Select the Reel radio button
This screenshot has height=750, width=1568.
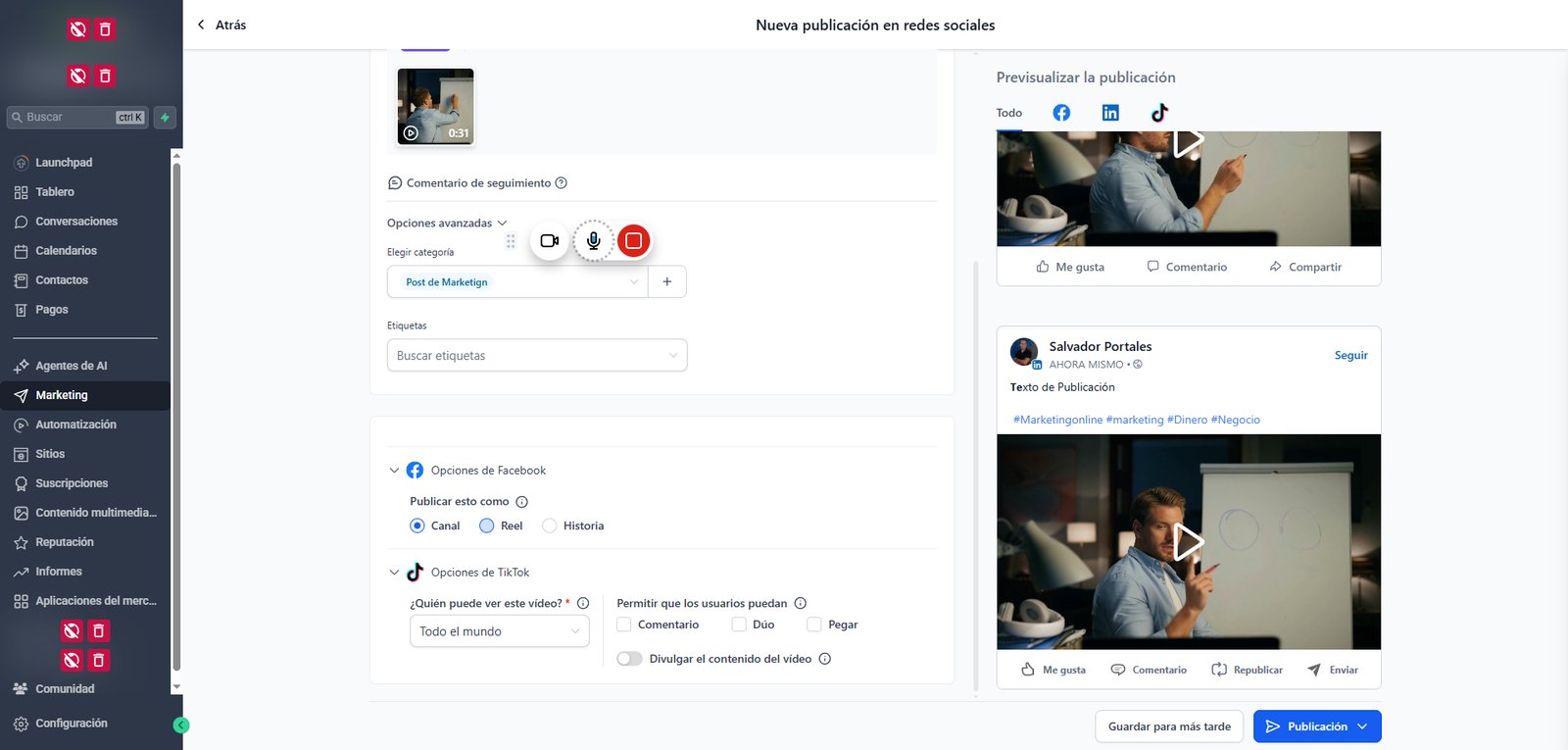tap(487, 525)
